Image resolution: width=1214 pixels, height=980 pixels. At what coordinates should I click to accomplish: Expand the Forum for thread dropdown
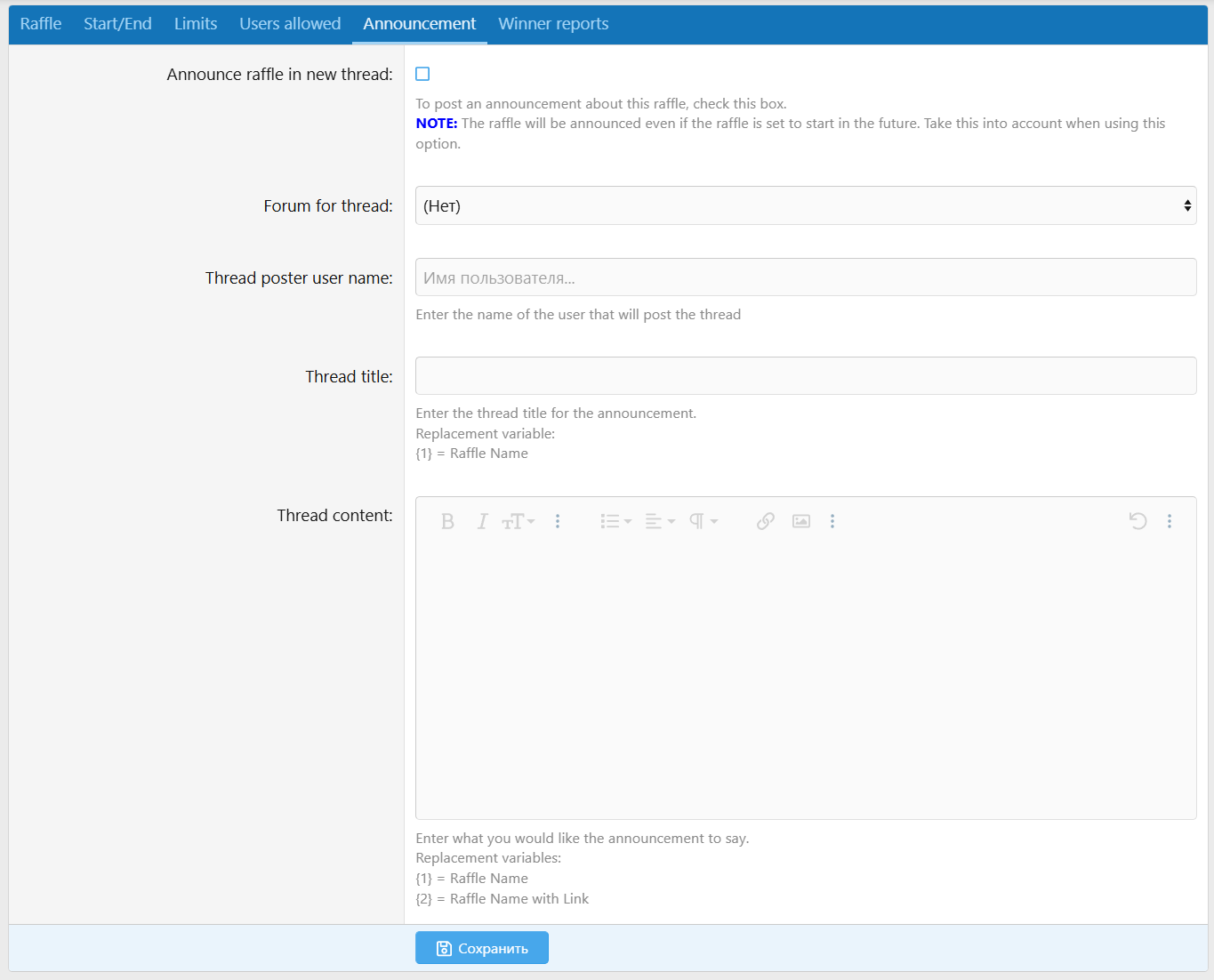[805, 205]
